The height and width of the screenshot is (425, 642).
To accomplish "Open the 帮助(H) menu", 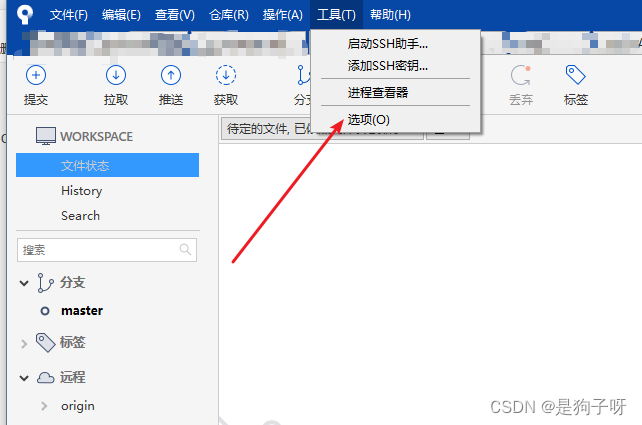I will [x=390, y=15].
